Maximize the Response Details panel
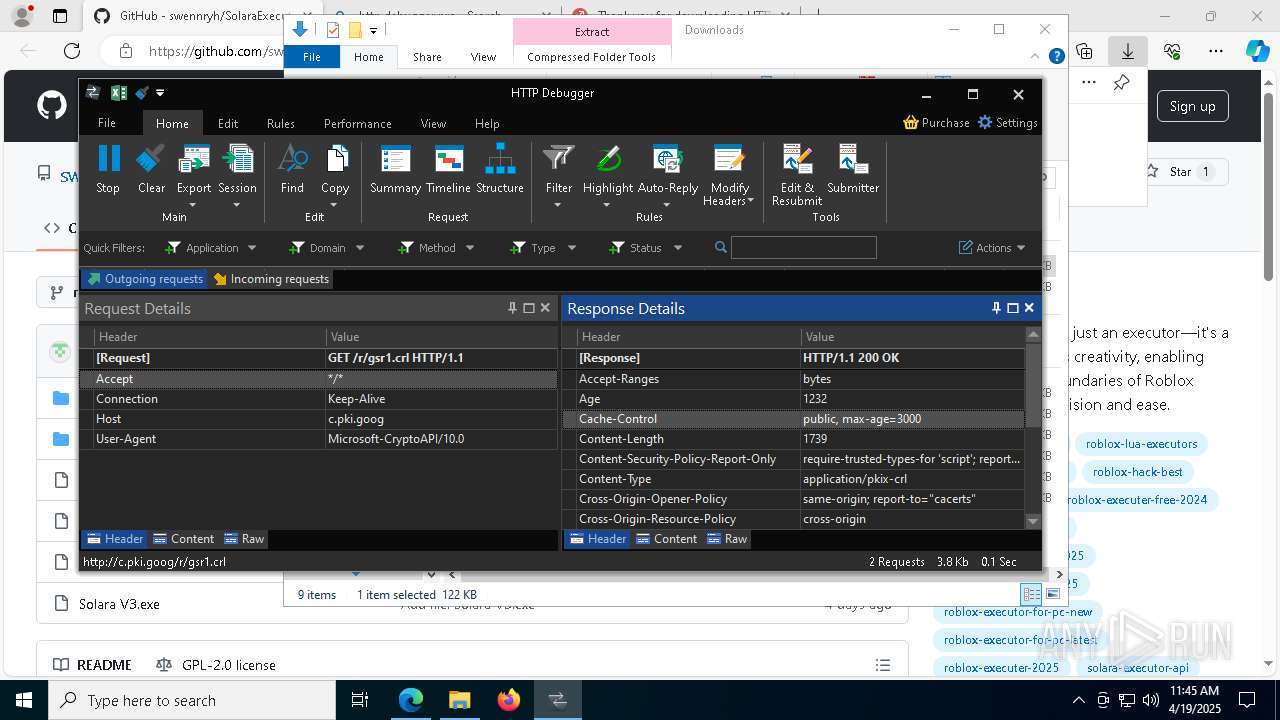 (x=1013, y=308)
